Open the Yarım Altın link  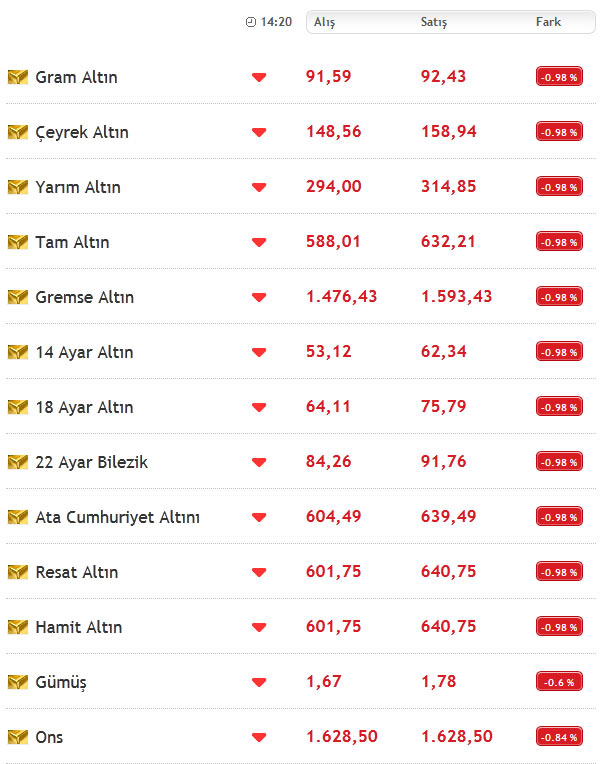[x=78, y=187]
